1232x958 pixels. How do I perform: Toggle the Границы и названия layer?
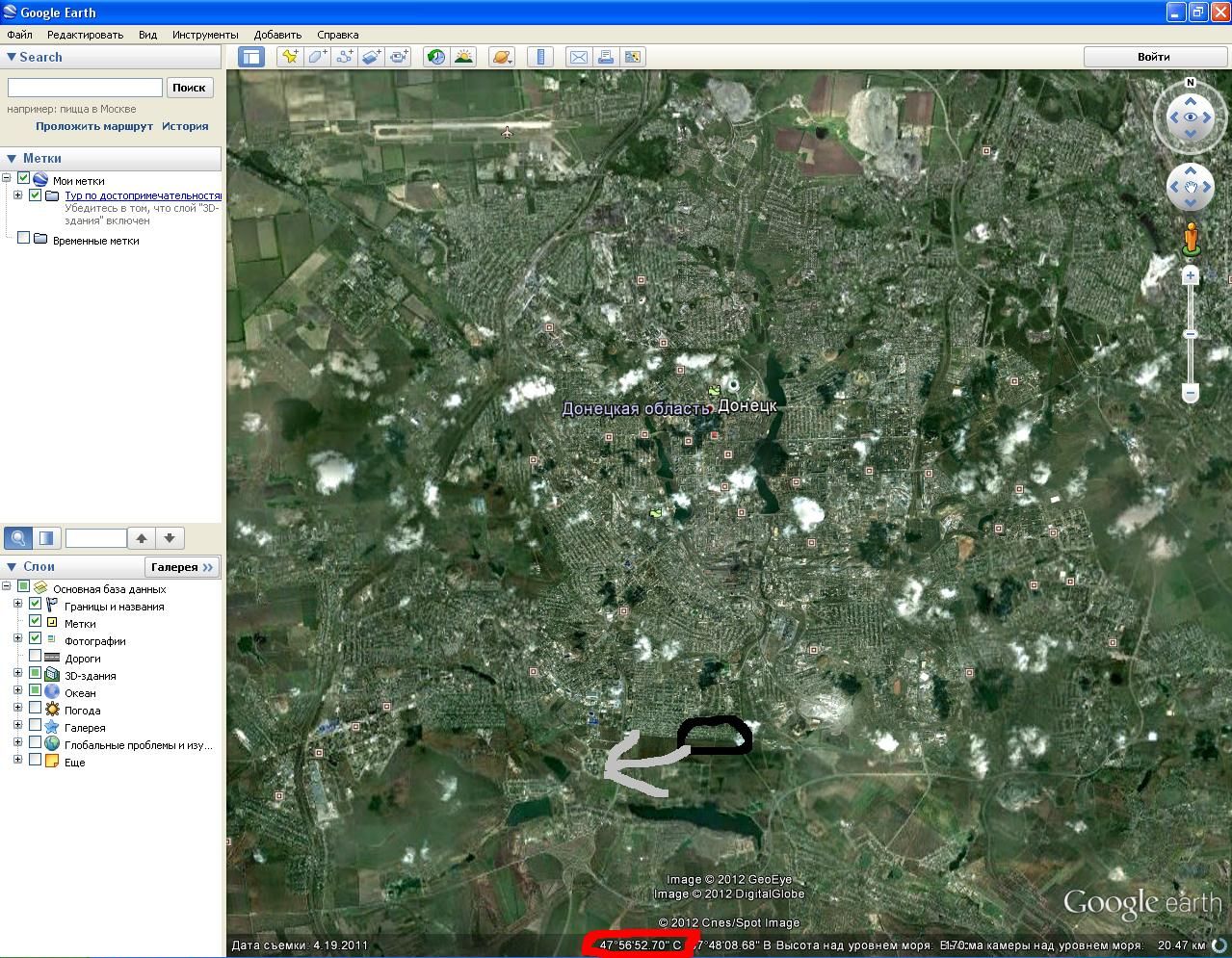tap(35, 605)
